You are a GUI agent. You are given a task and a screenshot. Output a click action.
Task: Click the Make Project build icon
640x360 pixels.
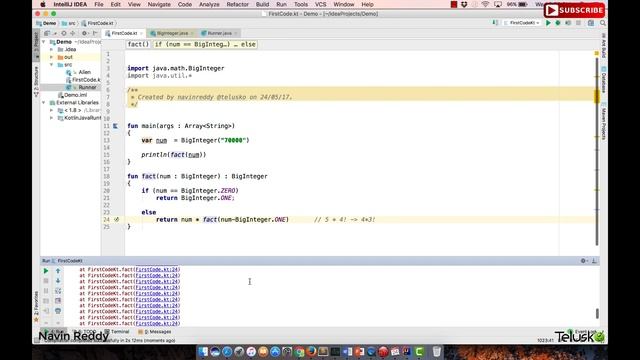pyautogui.click(x=495, y=23)
